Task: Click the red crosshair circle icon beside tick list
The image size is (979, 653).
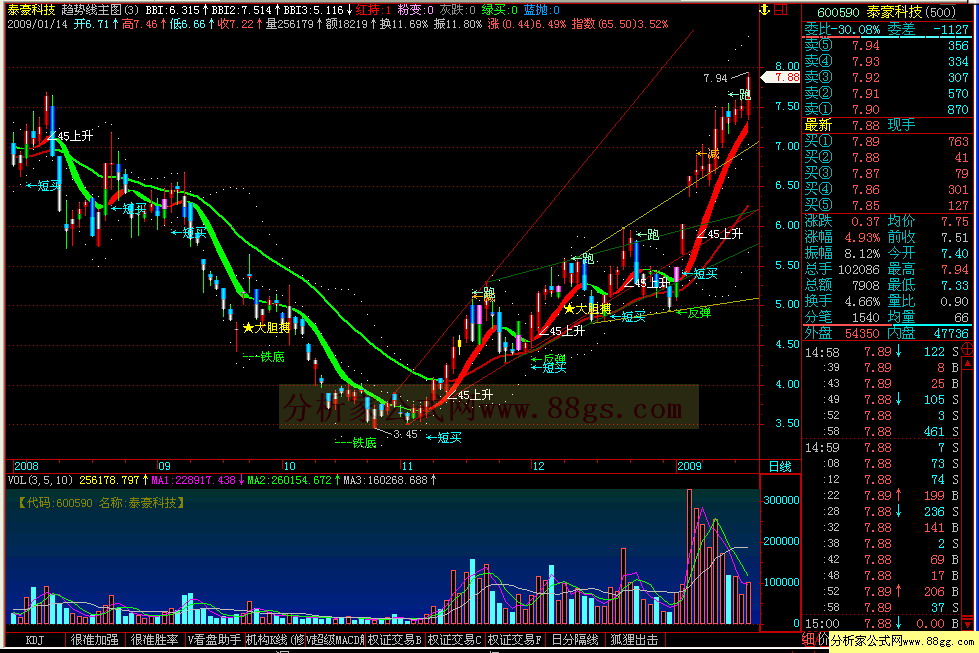Action: [968, 350]
